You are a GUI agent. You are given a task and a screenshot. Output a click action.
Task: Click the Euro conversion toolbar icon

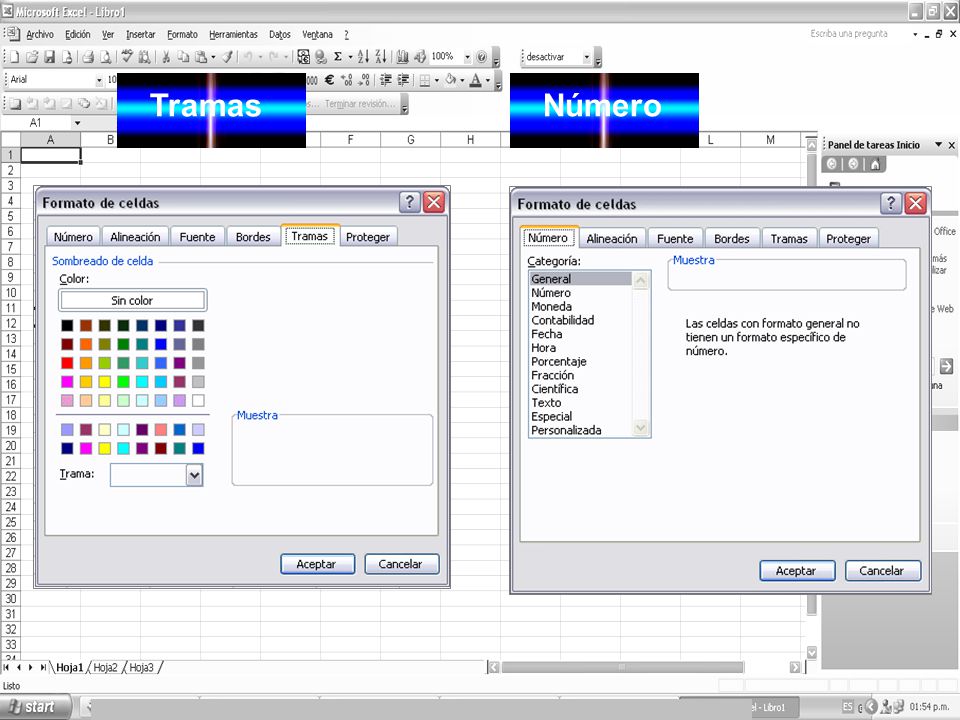pyautogui.click(x=303, y=57)
